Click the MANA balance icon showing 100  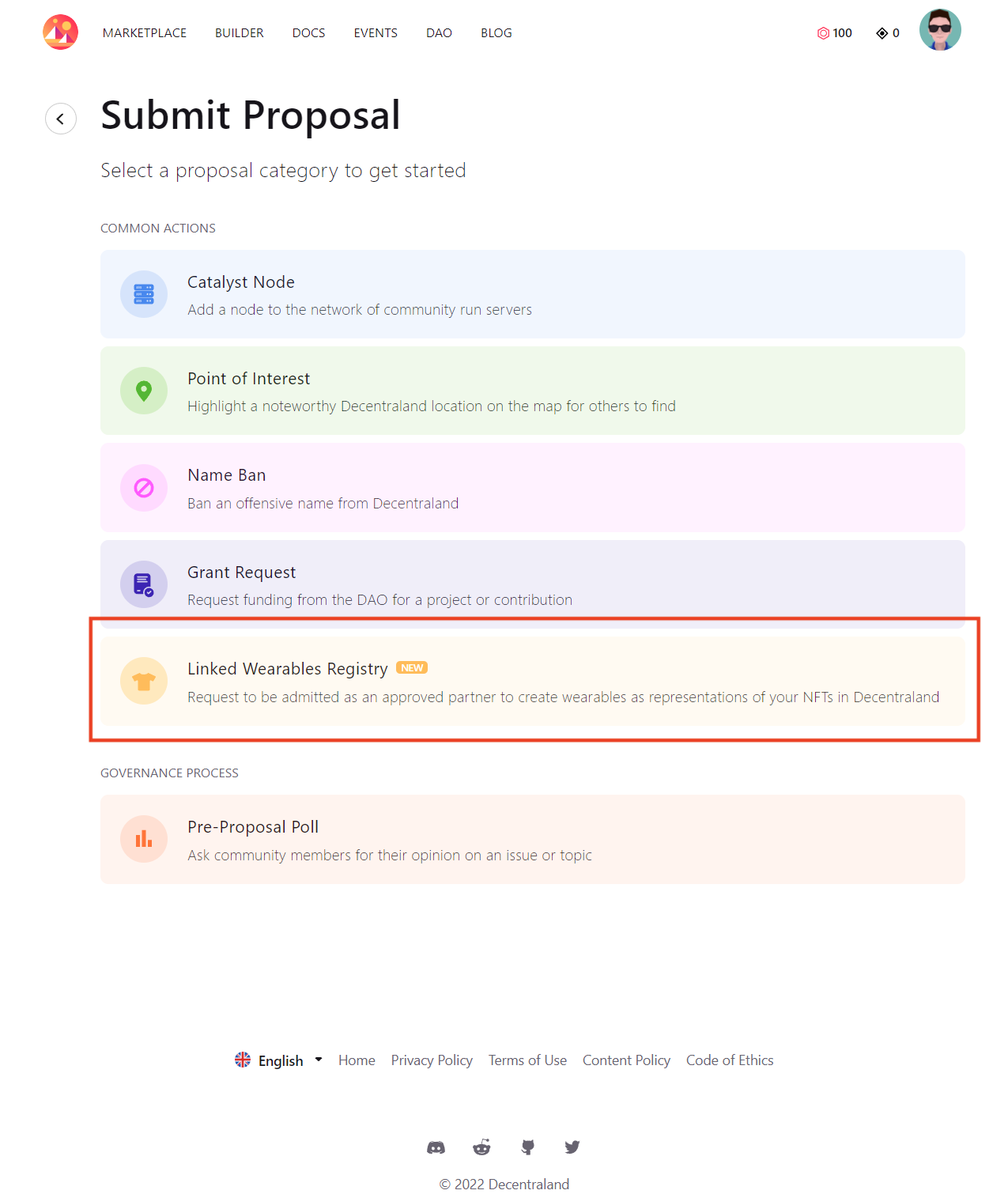pos(823,33)
